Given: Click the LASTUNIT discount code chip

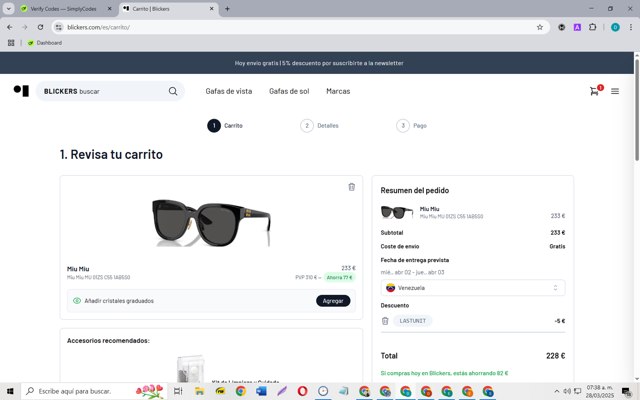Looking at the screenshot, I should (413, 321).
